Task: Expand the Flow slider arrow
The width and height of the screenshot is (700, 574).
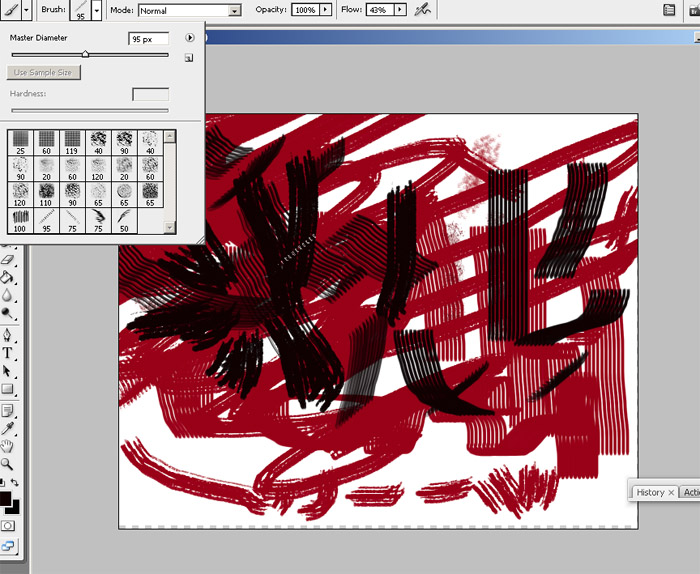Action: (x=401, y=10)
